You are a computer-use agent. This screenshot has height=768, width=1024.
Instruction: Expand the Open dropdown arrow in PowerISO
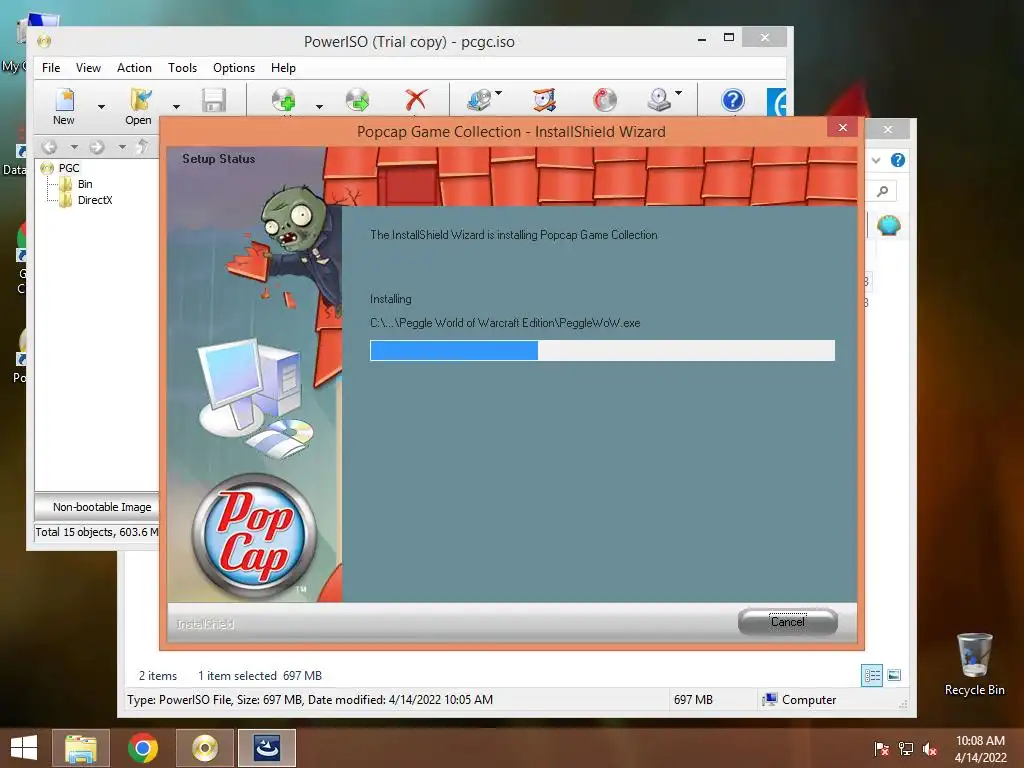click(x=176, y=106)
